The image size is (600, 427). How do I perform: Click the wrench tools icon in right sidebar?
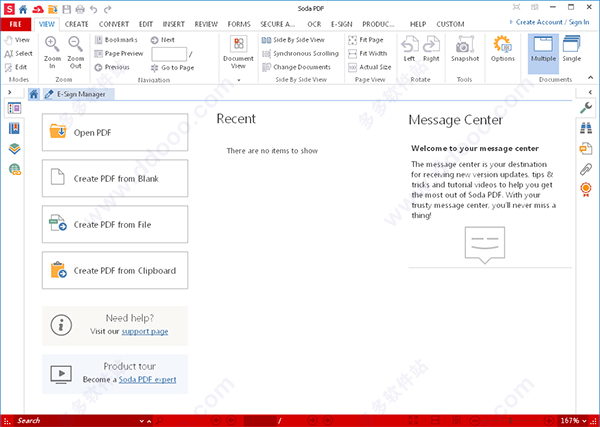pyautogui.click(x=586, y=108)
